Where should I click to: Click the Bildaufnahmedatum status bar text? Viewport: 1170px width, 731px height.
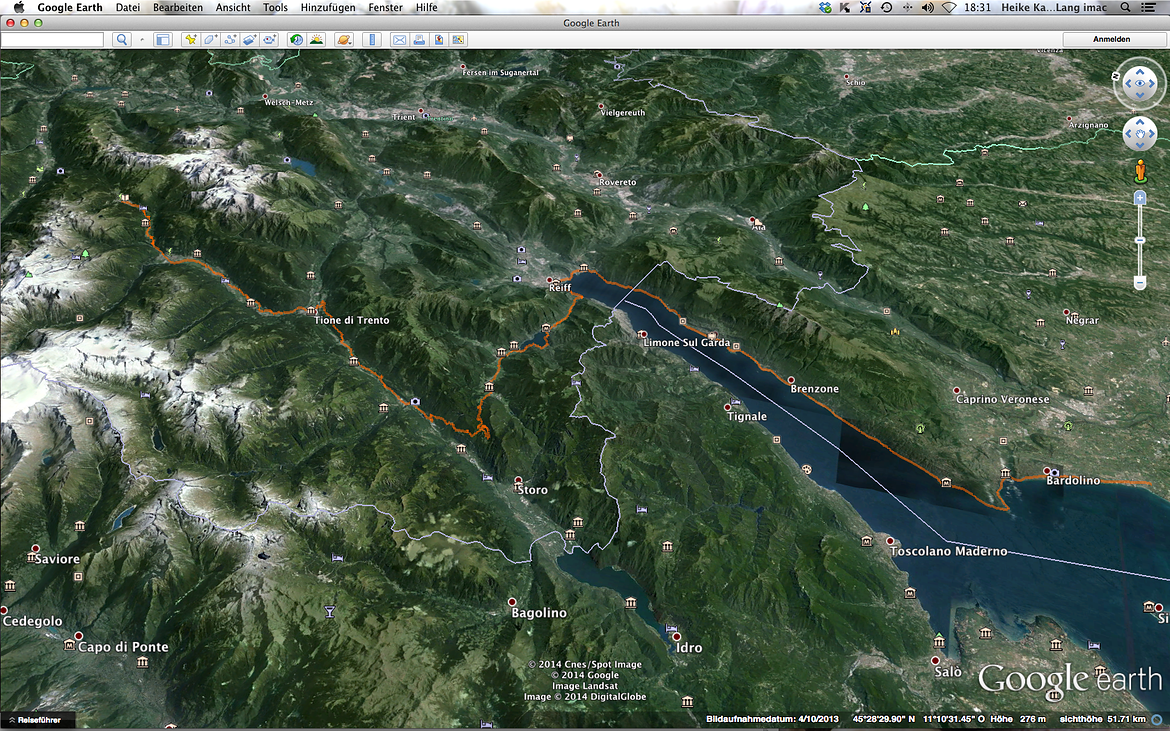coord(772,719)
